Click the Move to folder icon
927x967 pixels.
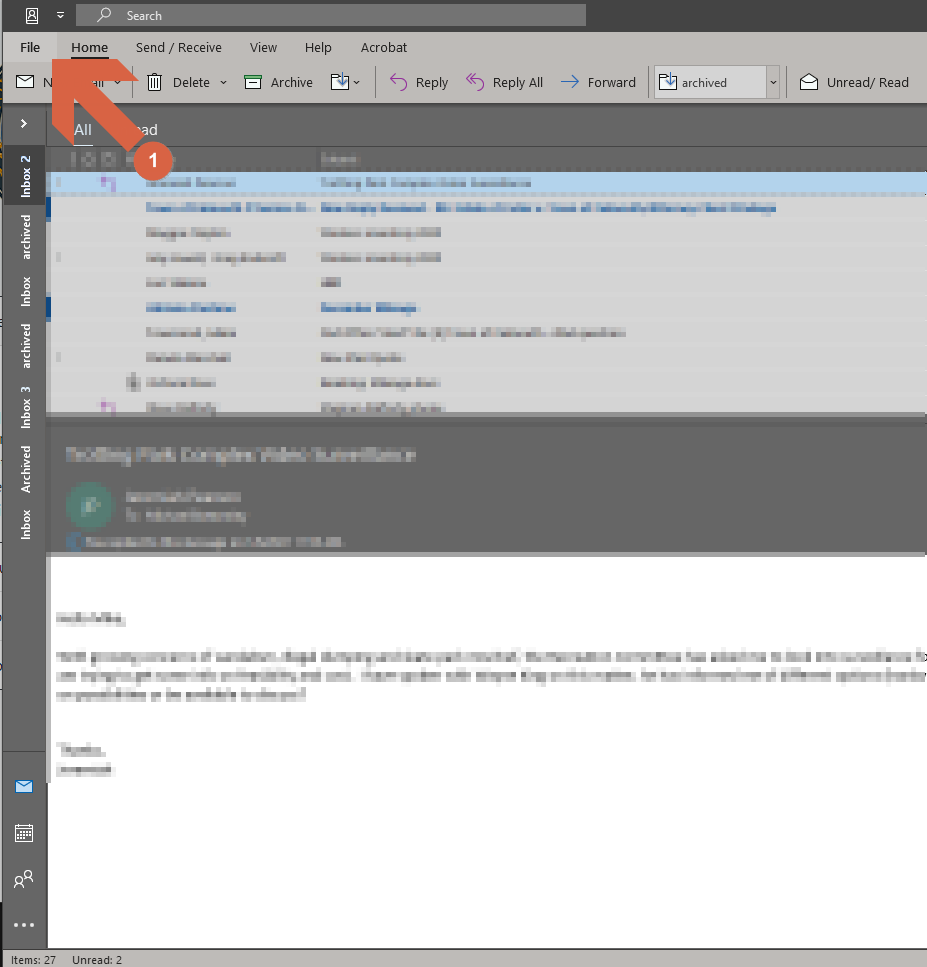340,81
